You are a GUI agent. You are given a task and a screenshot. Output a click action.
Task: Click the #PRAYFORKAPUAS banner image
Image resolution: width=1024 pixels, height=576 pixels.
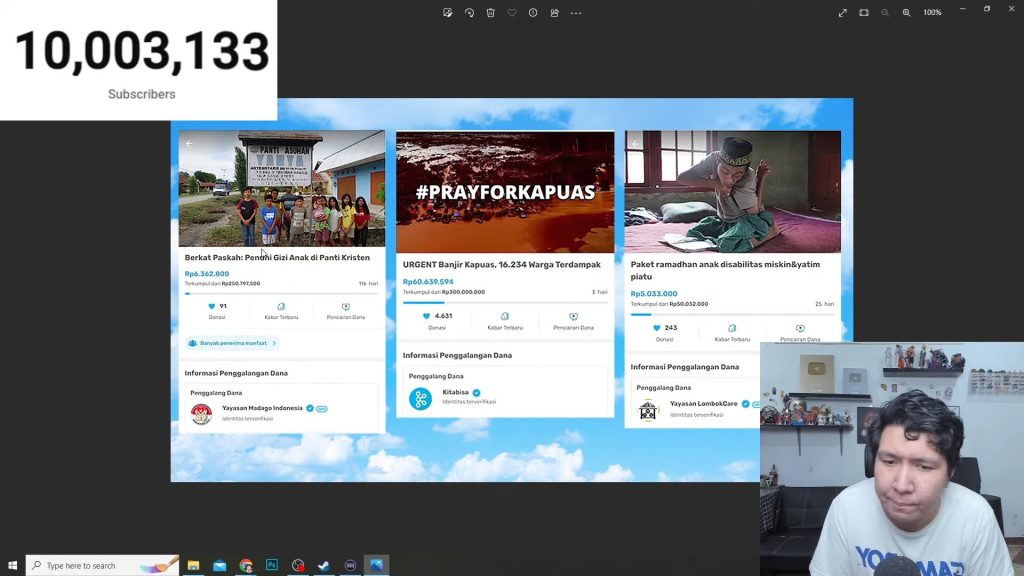point(505,192)
